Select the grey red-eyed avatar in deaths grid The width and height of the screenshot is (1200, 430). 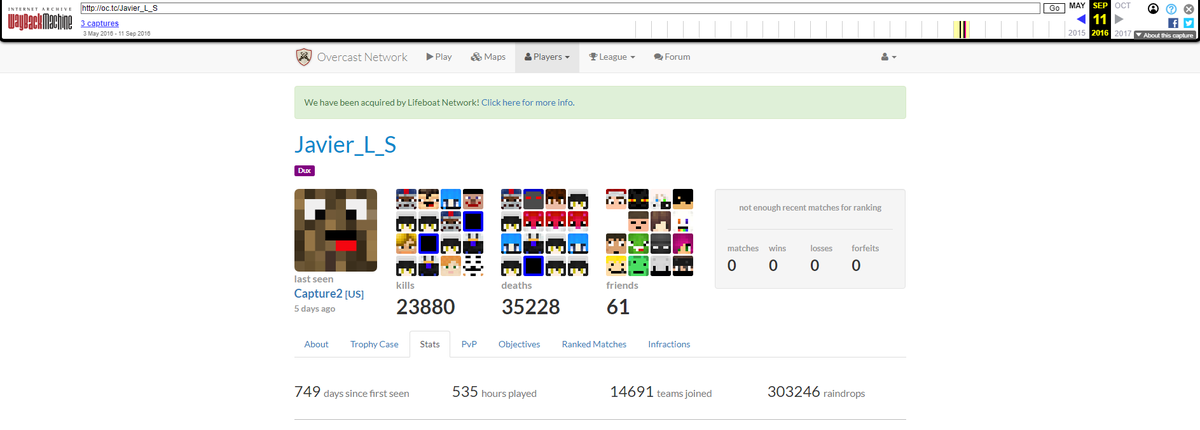(x=534, y=198)
